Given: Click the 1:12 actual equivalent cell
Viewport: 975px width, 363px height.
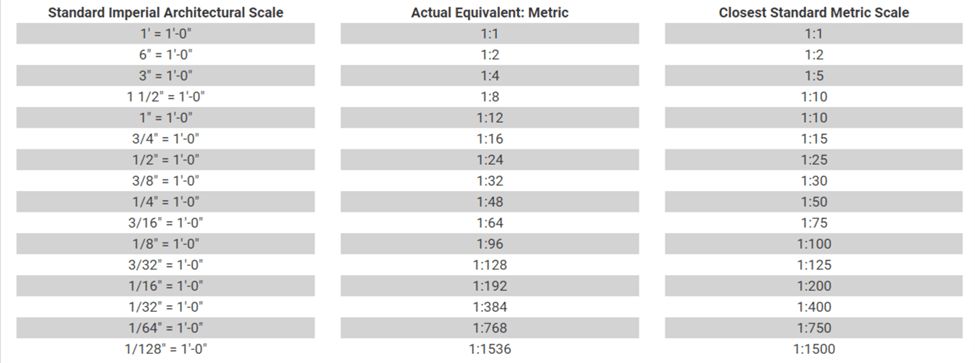Looking at the screenshot, I should pyautogui.click(x=489, y=118).
